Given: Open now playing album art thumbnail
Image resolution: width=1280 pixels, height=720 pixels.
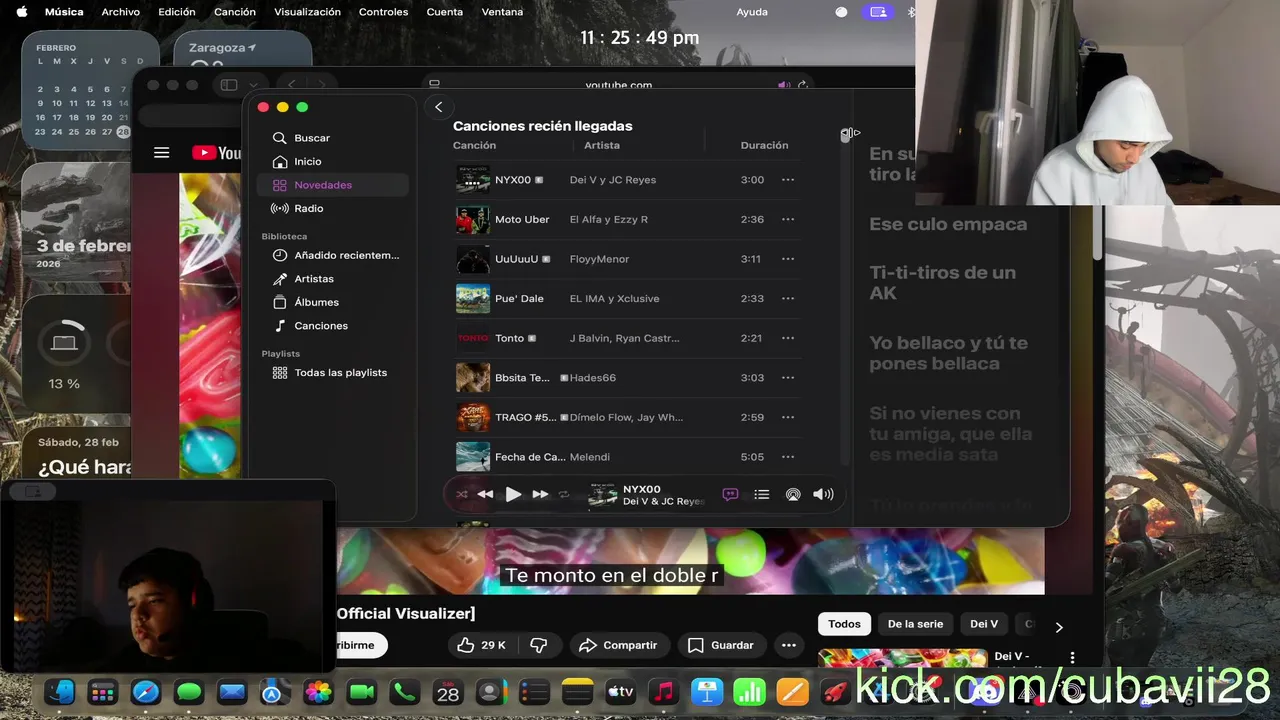Looking at the screenshot, I should [603, 495].
